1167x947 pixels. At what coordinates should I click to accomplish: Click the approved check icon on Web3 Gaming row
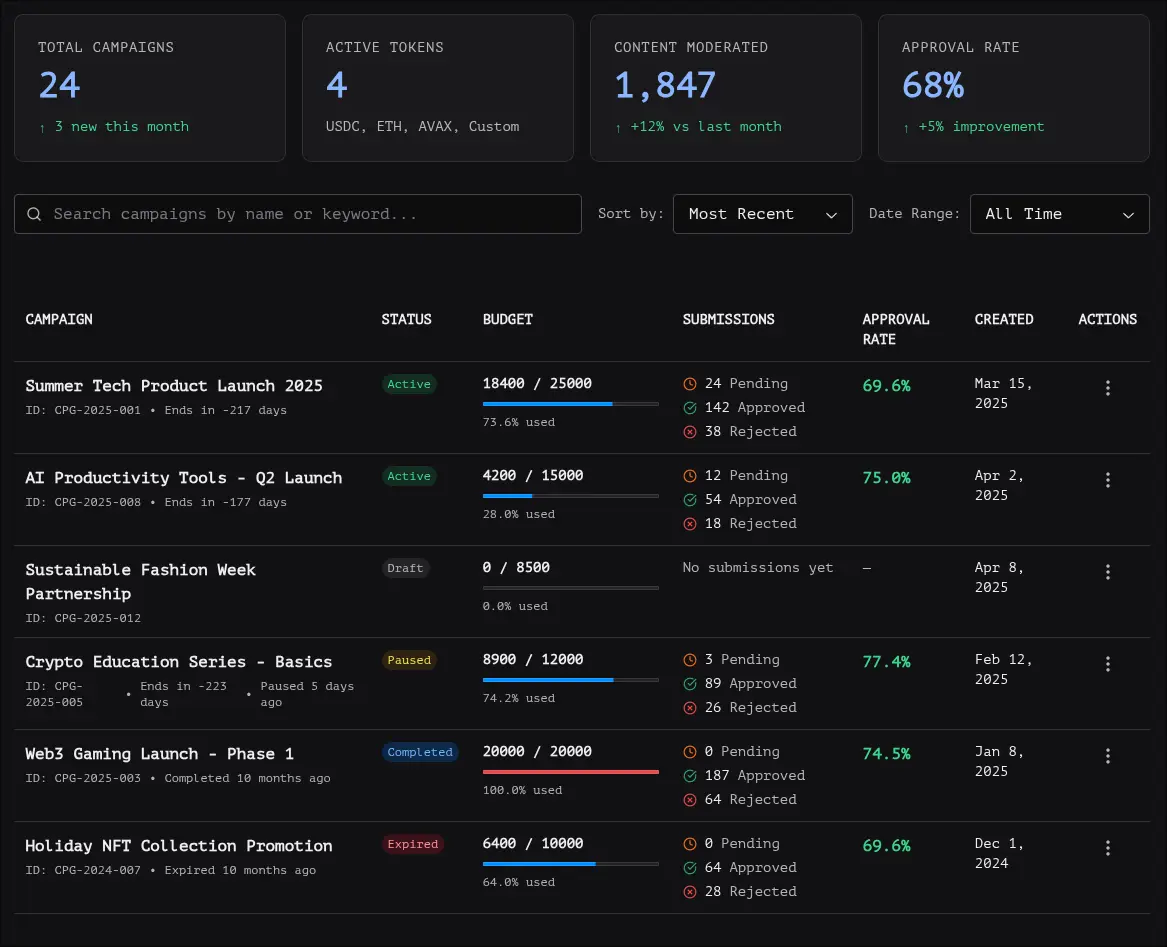tap(688, 775)
